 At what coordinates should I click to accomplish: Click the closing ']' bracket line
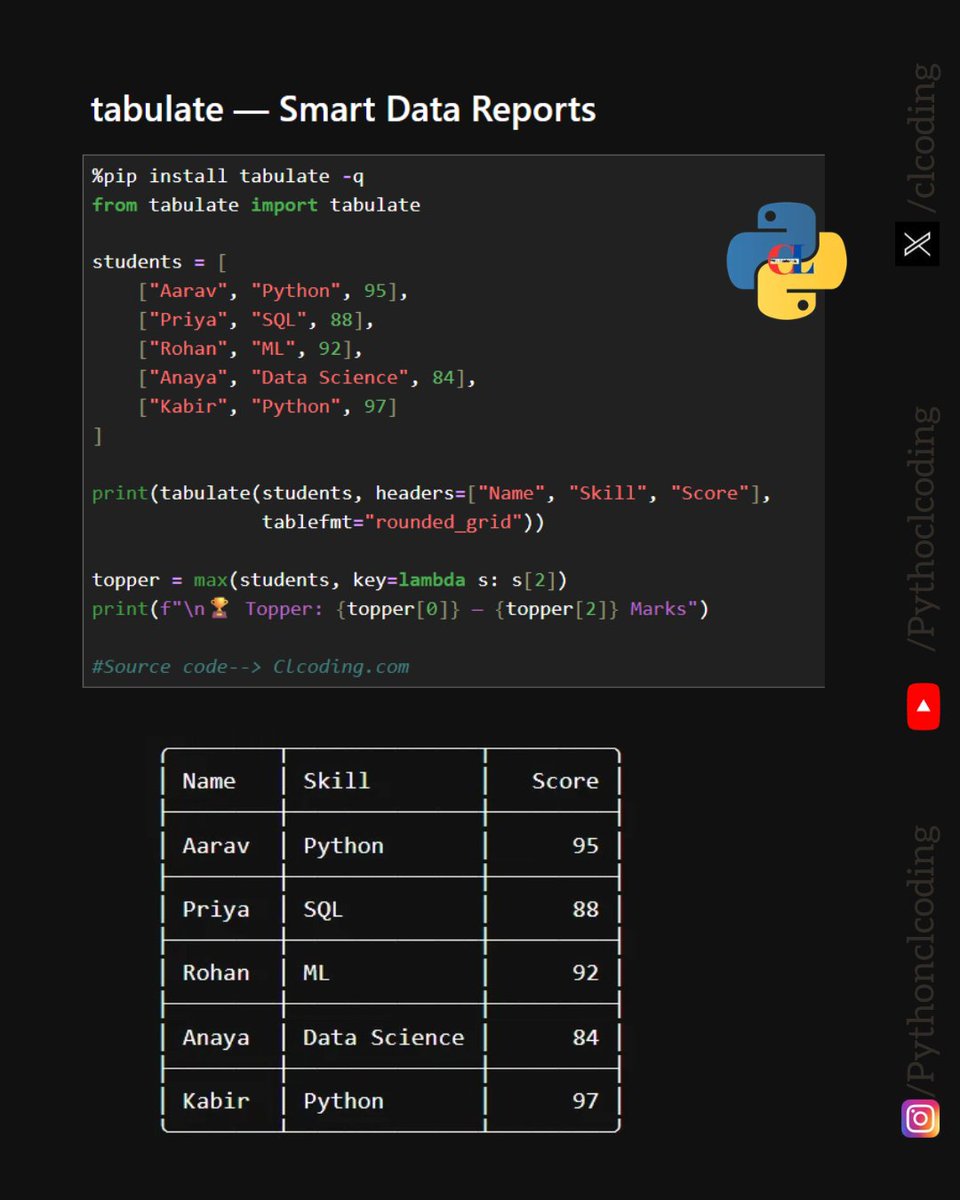coord(97,436)
